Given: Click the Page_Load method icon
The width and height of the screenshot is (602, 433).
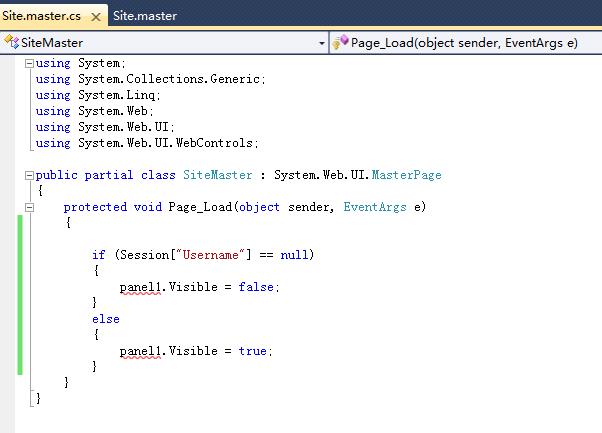Looking at the screenshot, I should tap(340, 42).
